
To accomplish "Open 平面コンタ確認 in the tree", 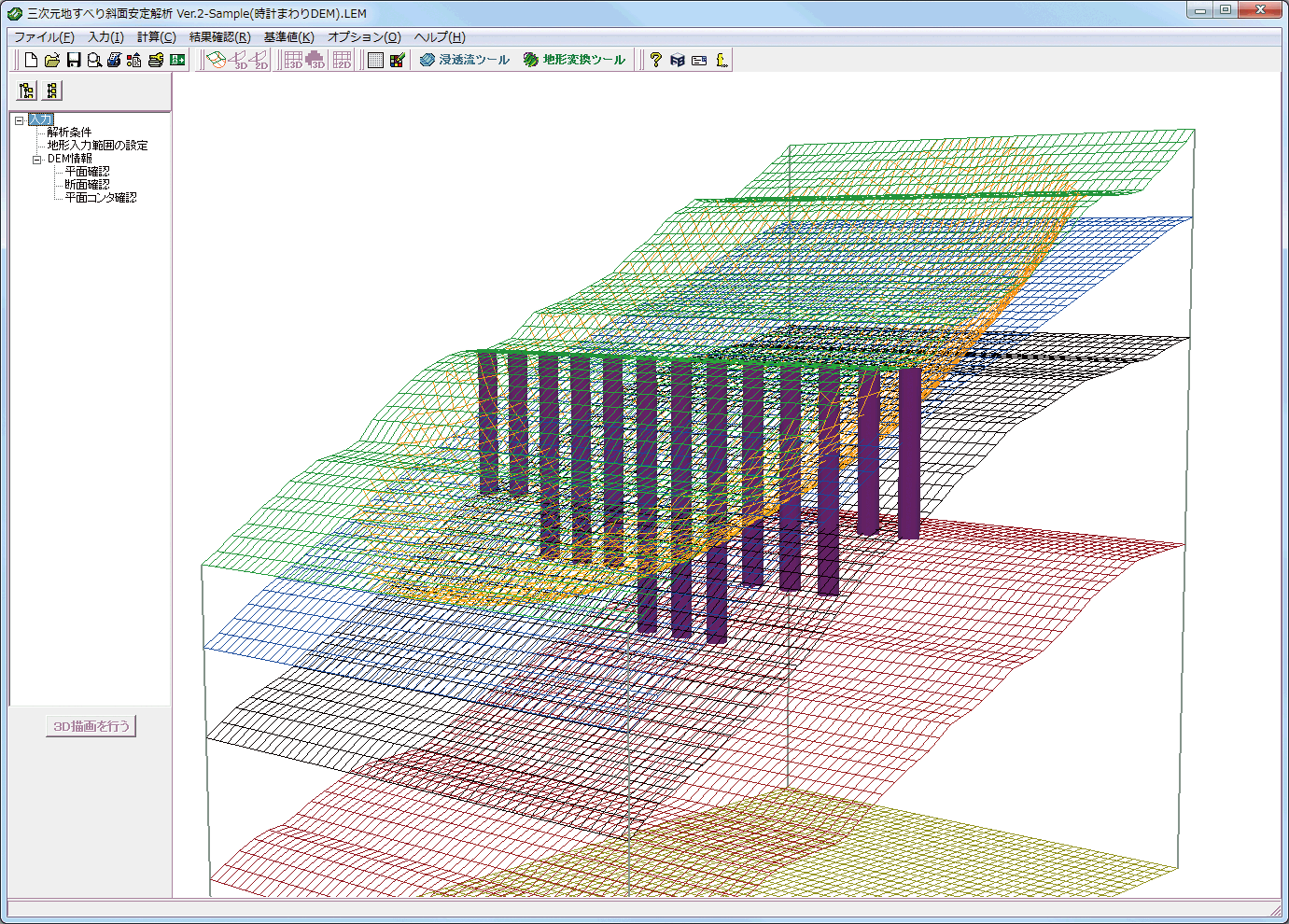I will (100, 198).
